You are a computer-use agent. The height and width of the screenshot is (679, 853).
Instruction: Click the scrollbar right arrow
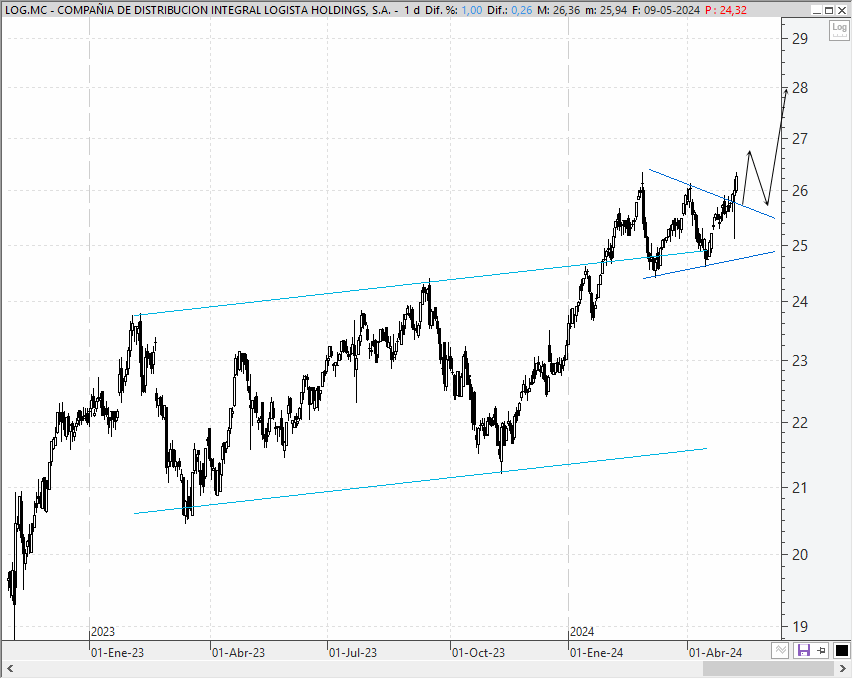(x=843, y=668)
